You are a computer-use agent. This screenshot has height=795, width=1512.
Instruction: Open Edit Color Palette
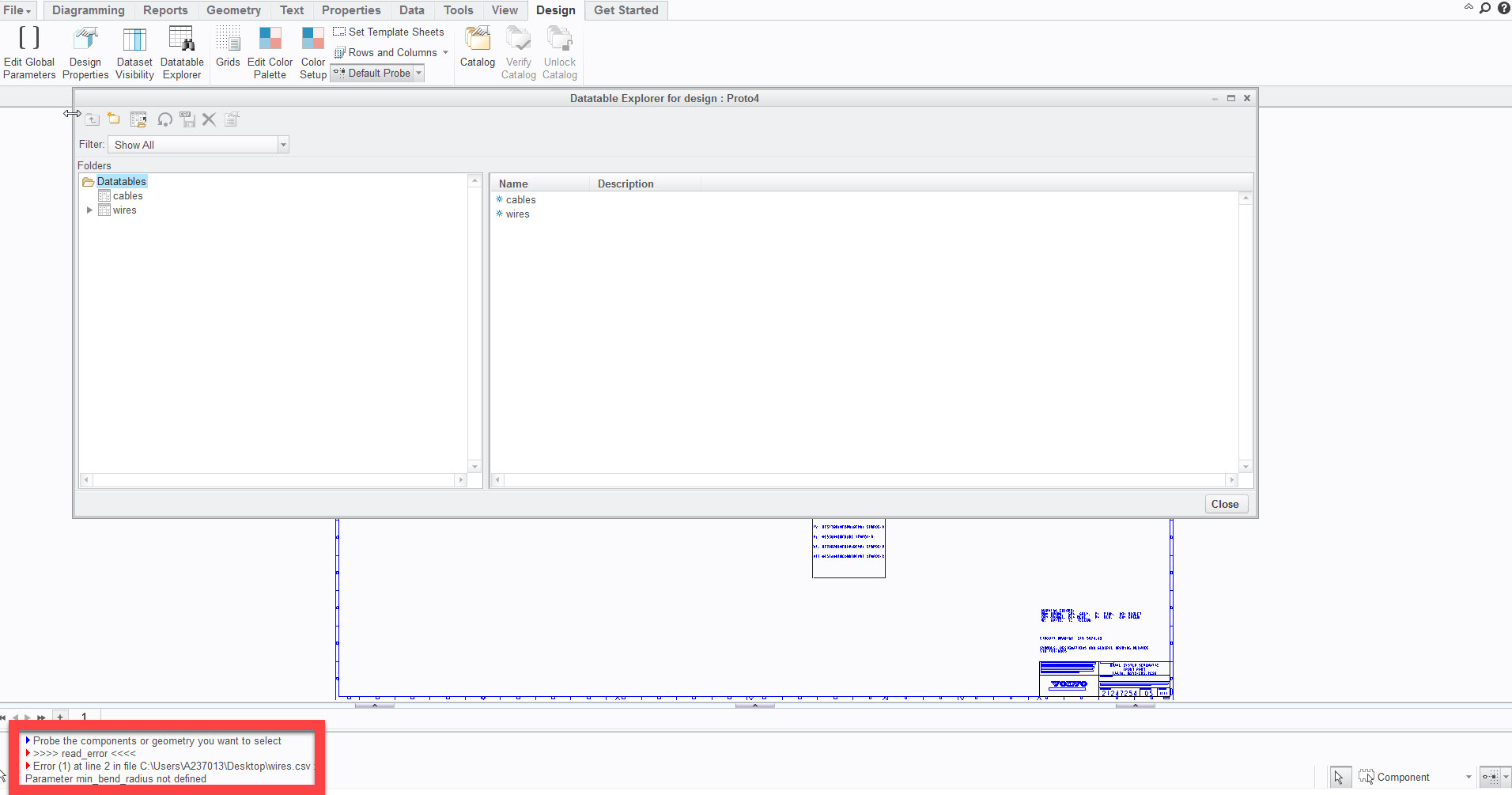pos(270,53)
